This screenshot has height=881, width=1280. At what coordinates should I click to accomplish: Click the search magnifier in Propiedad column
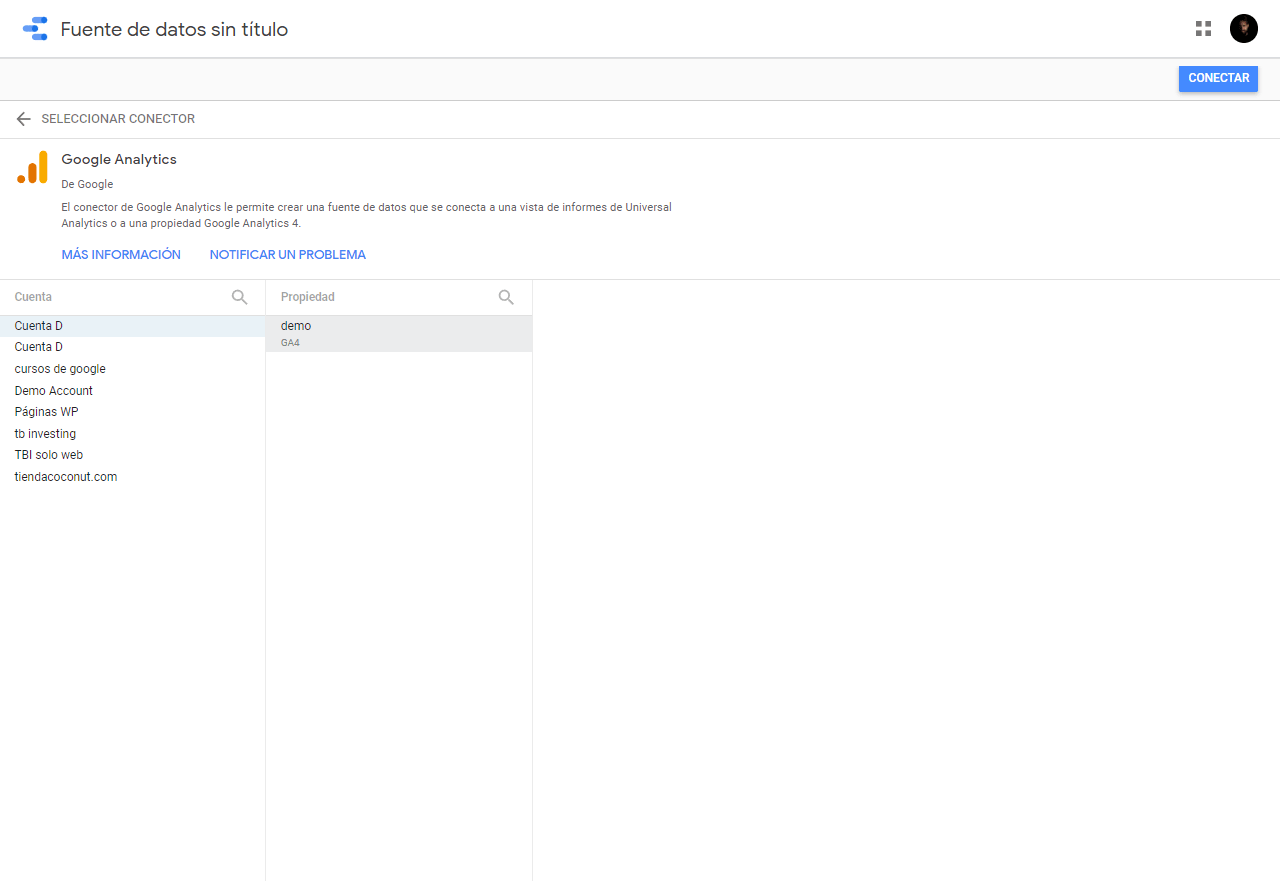(506, 297)
